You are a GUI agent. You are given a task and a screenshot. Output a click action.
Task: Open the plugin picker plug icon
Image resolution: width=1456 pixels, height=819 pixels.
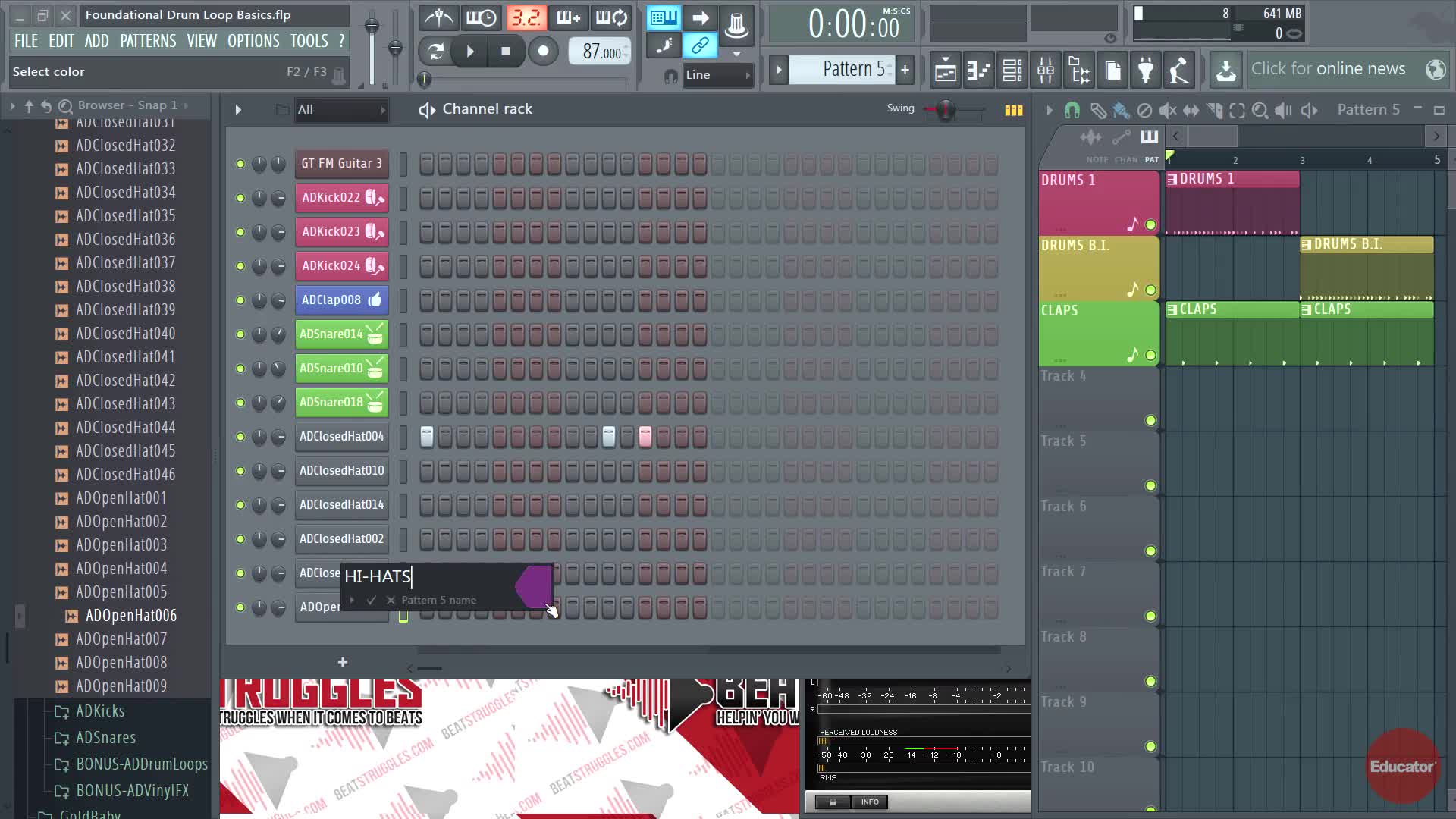click(1146, 71)
